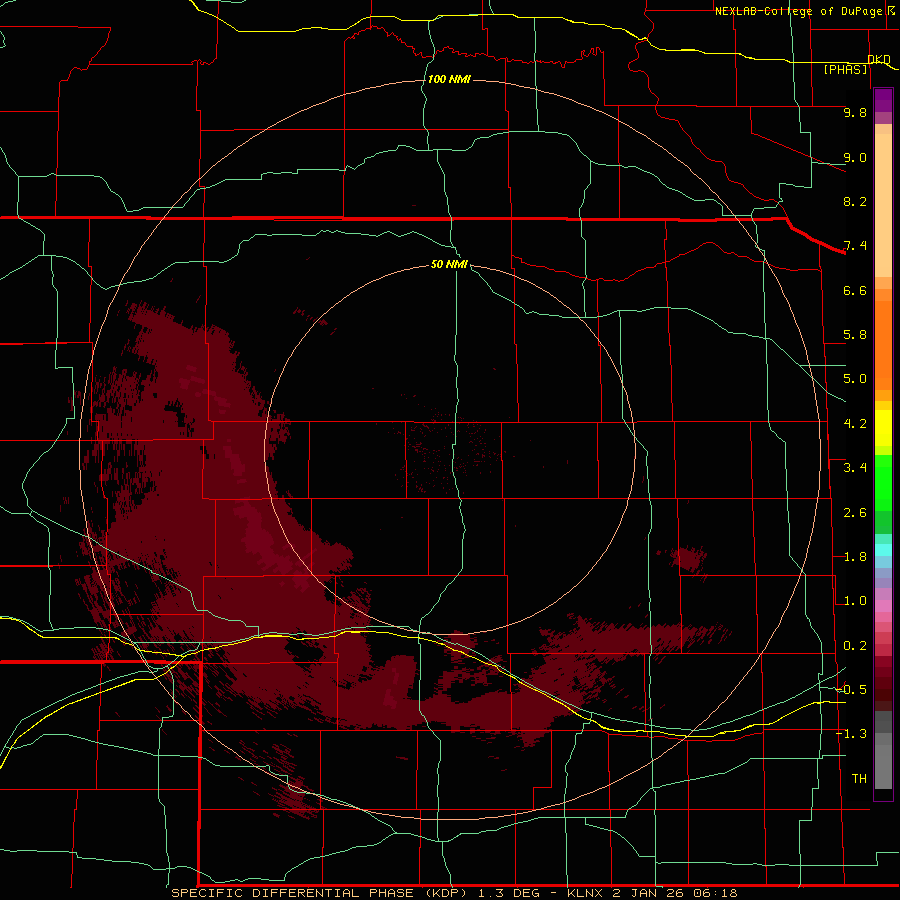Viewport: 900px width, 900px height.
Task: Click the 50 NMI range ring label
Action: point(449,264)
